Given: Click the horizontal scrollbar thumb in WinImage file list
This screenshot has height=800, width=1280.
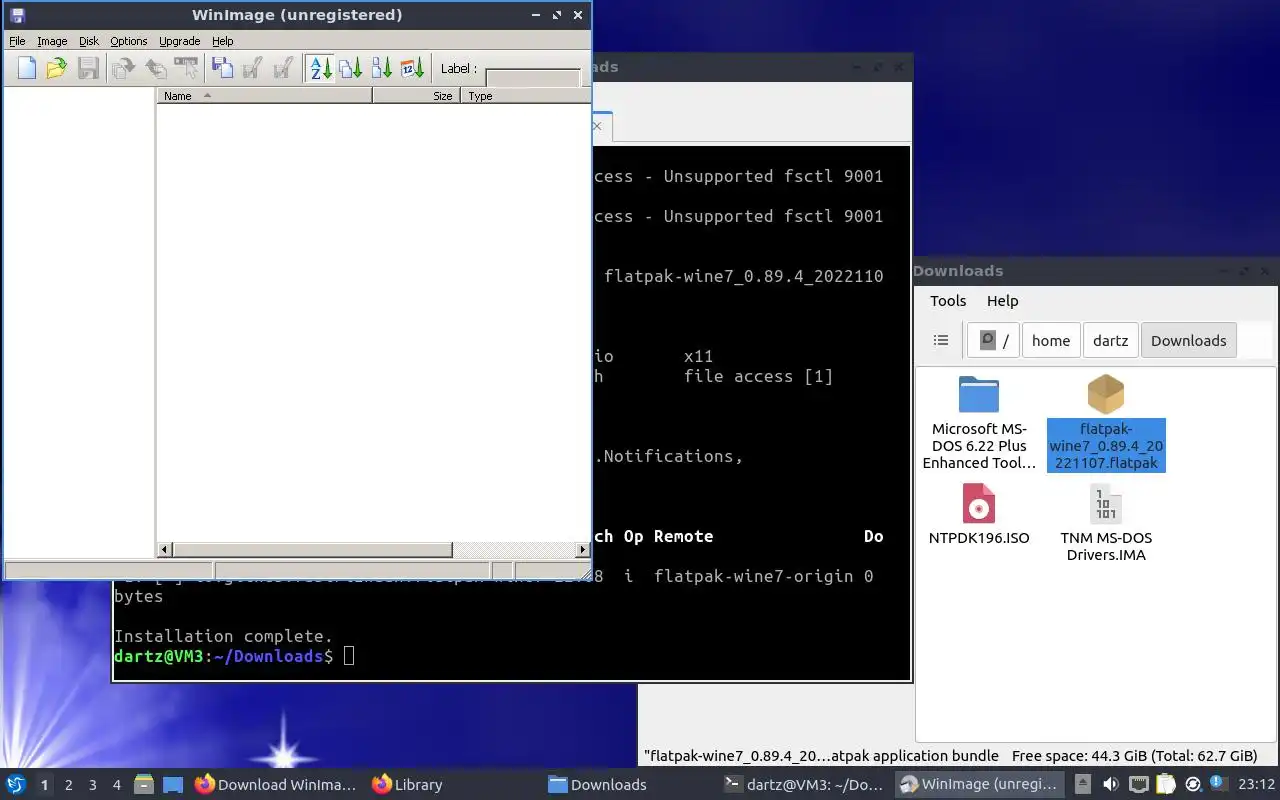Looking at the screenshot, I should click(313, 549).
